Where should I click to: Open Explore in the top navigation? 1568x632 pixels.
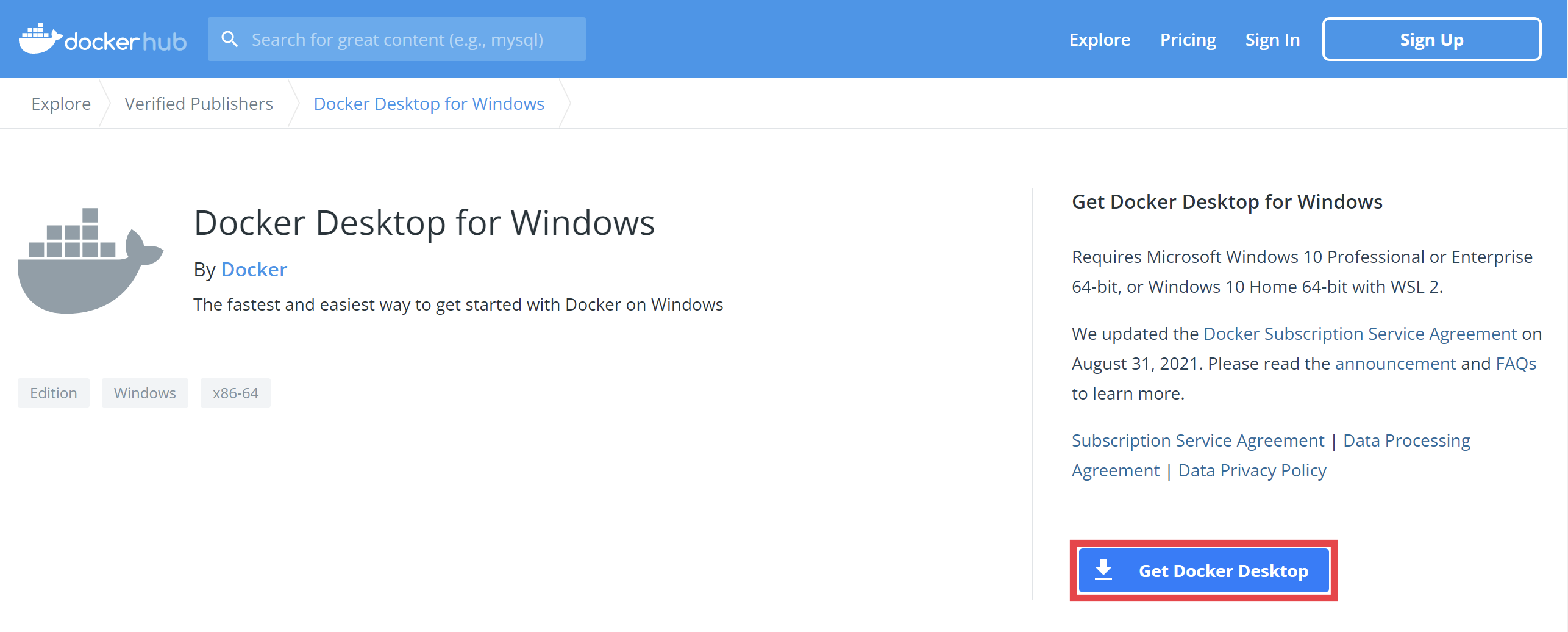tap(1100, 40)
